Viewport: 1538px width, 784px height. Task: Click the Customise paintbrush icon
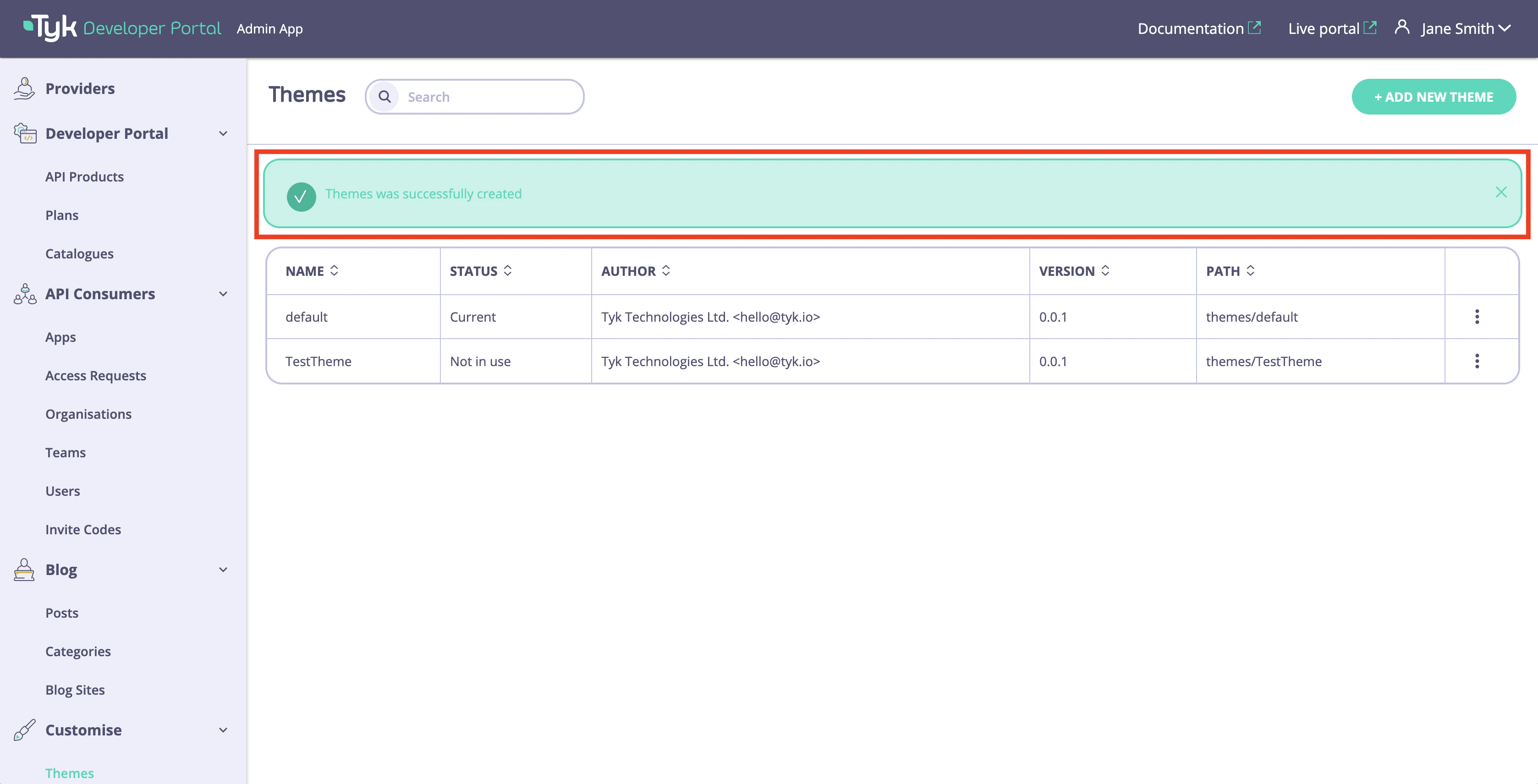click(24, 729)
